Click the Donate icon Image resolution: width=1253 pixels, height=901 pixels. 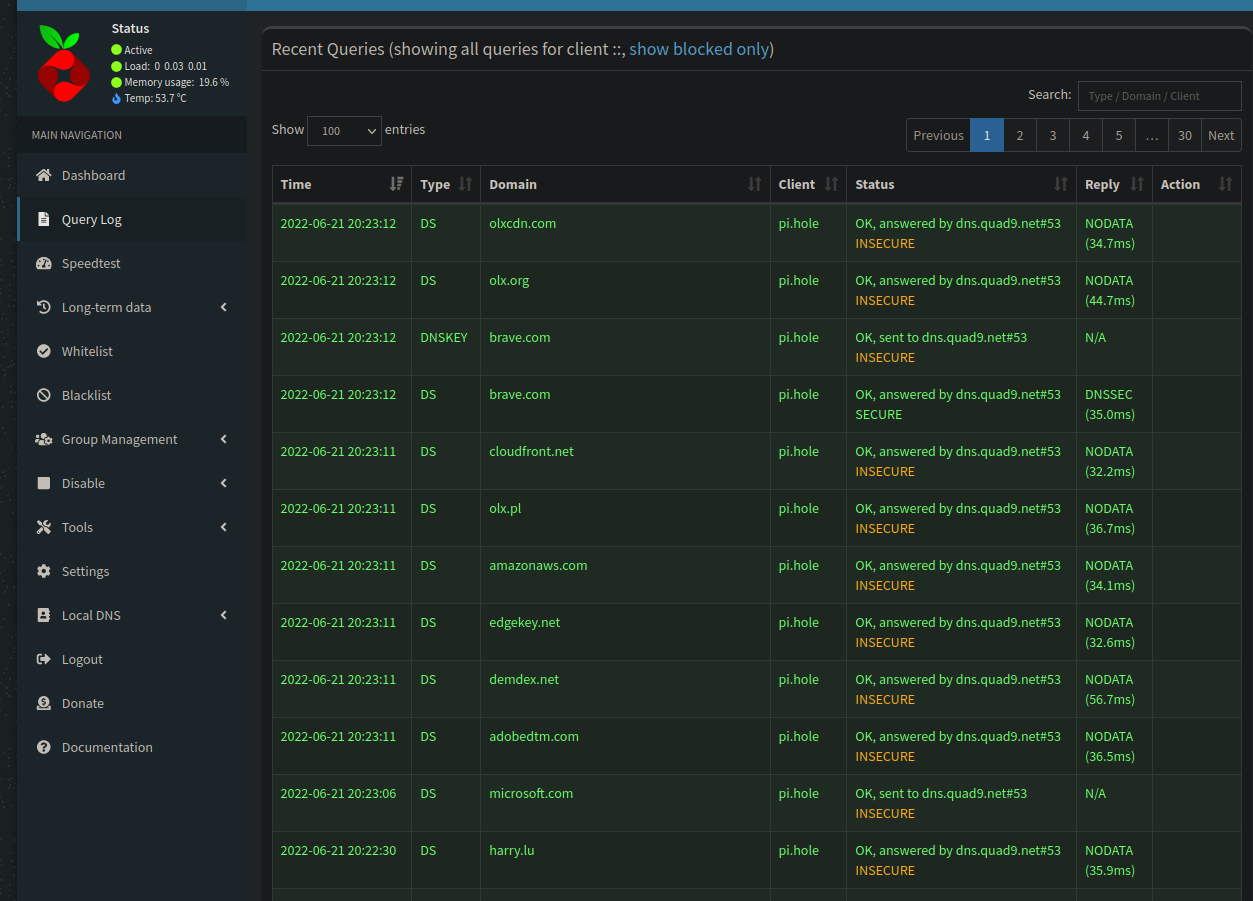click(43, 703)
